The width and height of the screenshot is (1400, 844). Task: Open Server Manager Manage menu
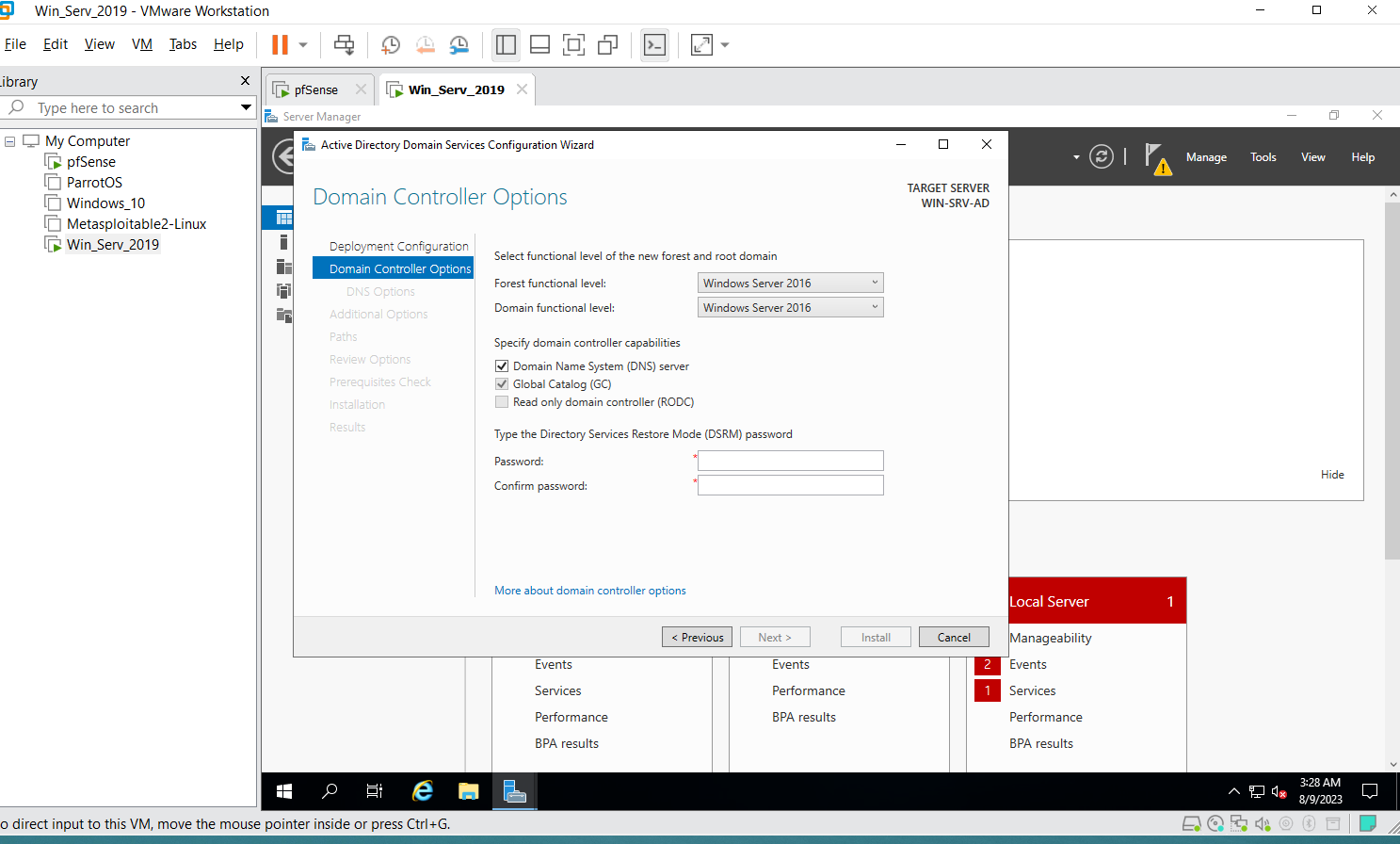(x=1206, y=157)
